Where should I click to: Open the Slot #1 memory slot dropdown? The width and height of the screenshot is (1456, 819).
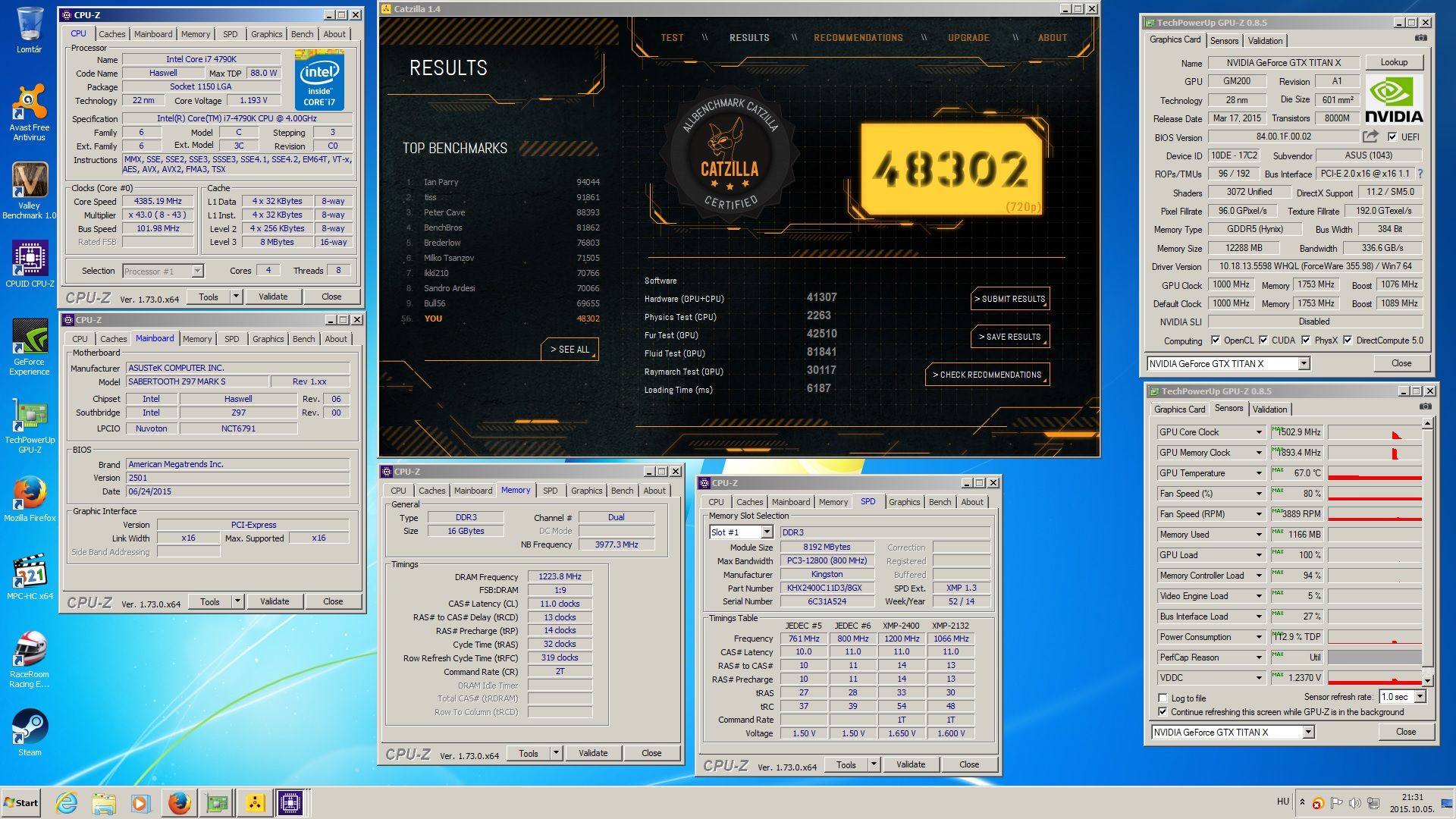[x=767, y=532]
